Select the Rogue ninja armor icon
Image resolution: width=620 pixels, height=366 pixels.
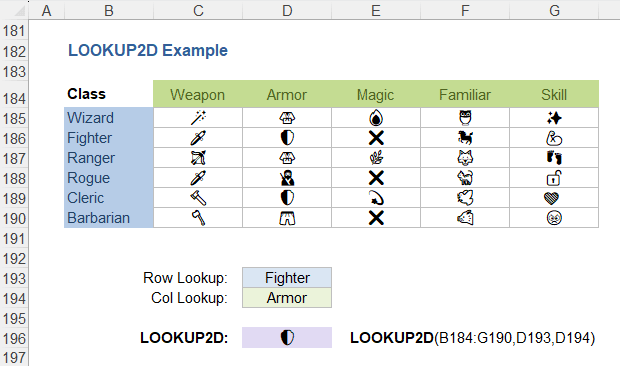(287, 178)
